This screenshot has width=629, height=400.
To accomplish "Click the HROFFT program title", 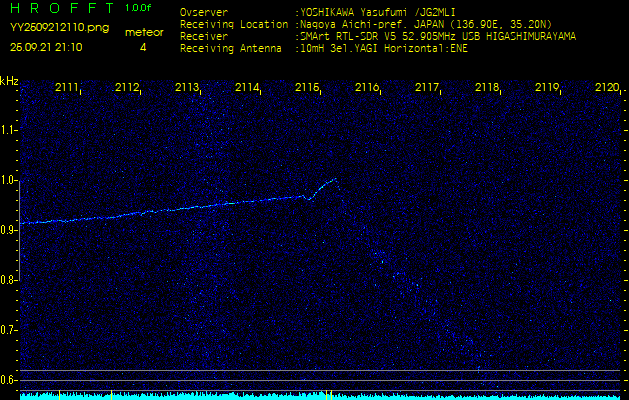I will coord(63,8).
